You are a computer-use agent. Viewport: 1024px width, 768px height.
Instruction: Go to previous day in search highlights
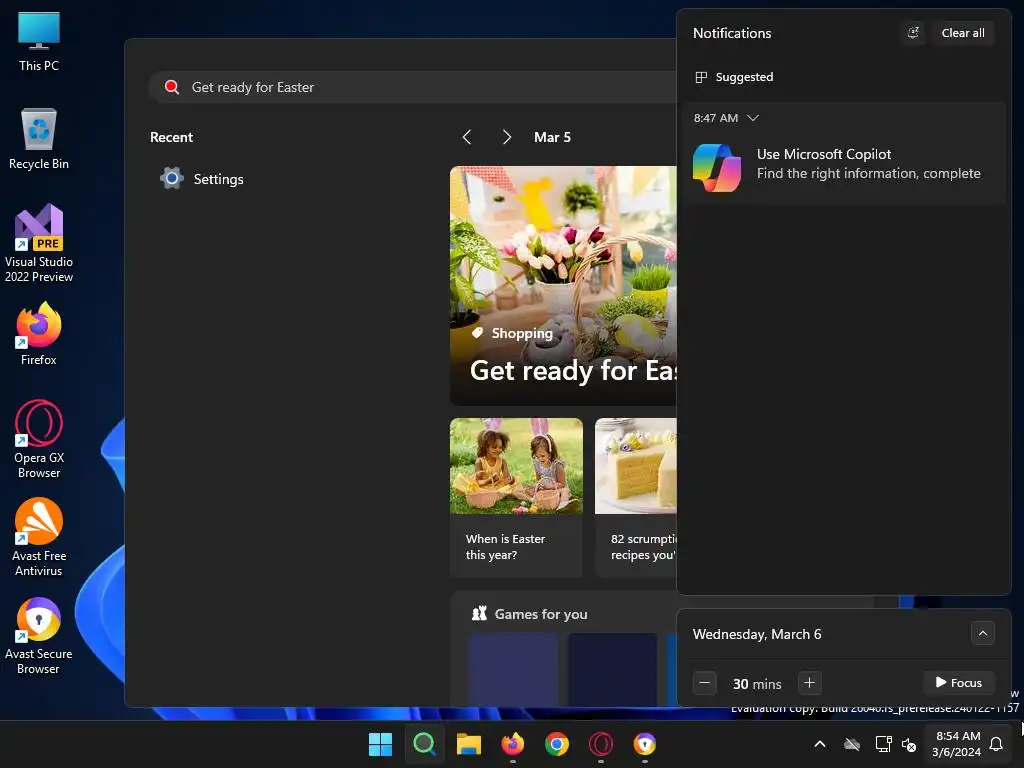(x=466, y=137)
